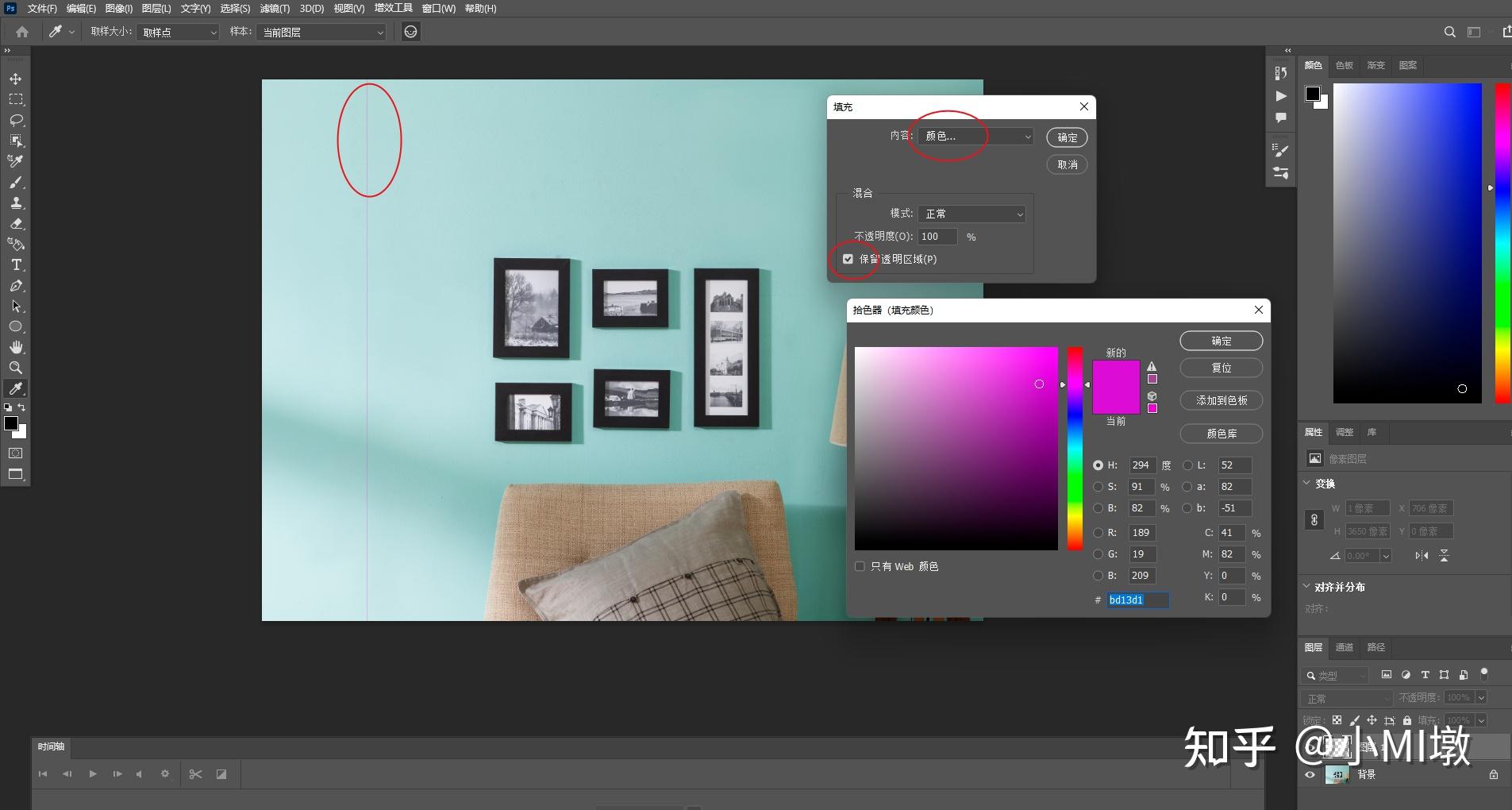This screenshot has width=1512, height=810.
Task: Select the Brush tool in the left toolbar
Action: coord(16,183)
